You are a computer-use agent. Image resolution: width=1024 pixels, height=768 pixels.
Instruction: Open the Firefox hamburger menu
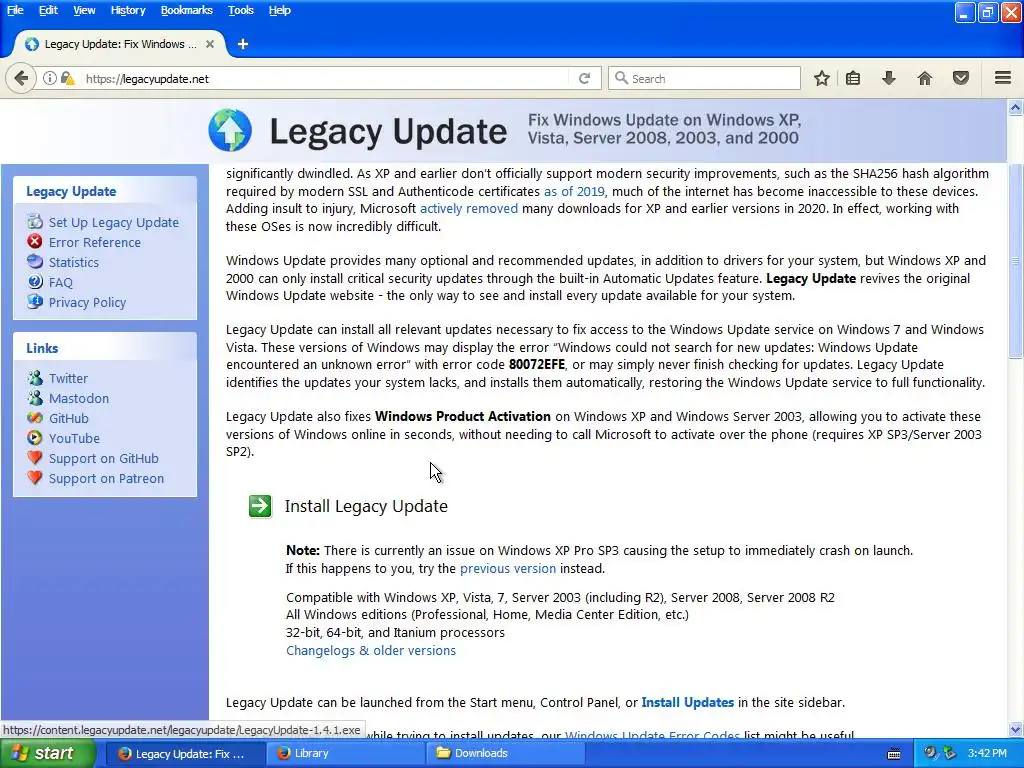pos(1003,78)
